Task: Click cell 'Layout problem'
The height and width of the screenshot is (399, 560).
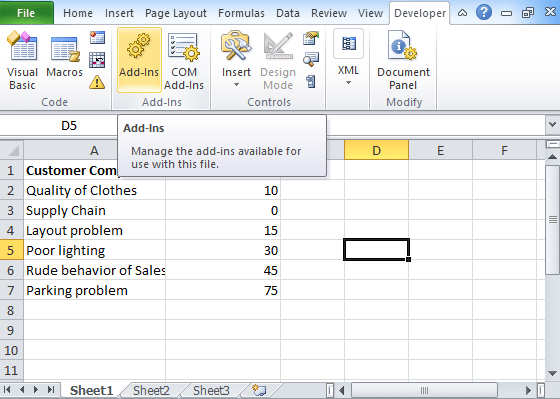Action: point(94,230)
